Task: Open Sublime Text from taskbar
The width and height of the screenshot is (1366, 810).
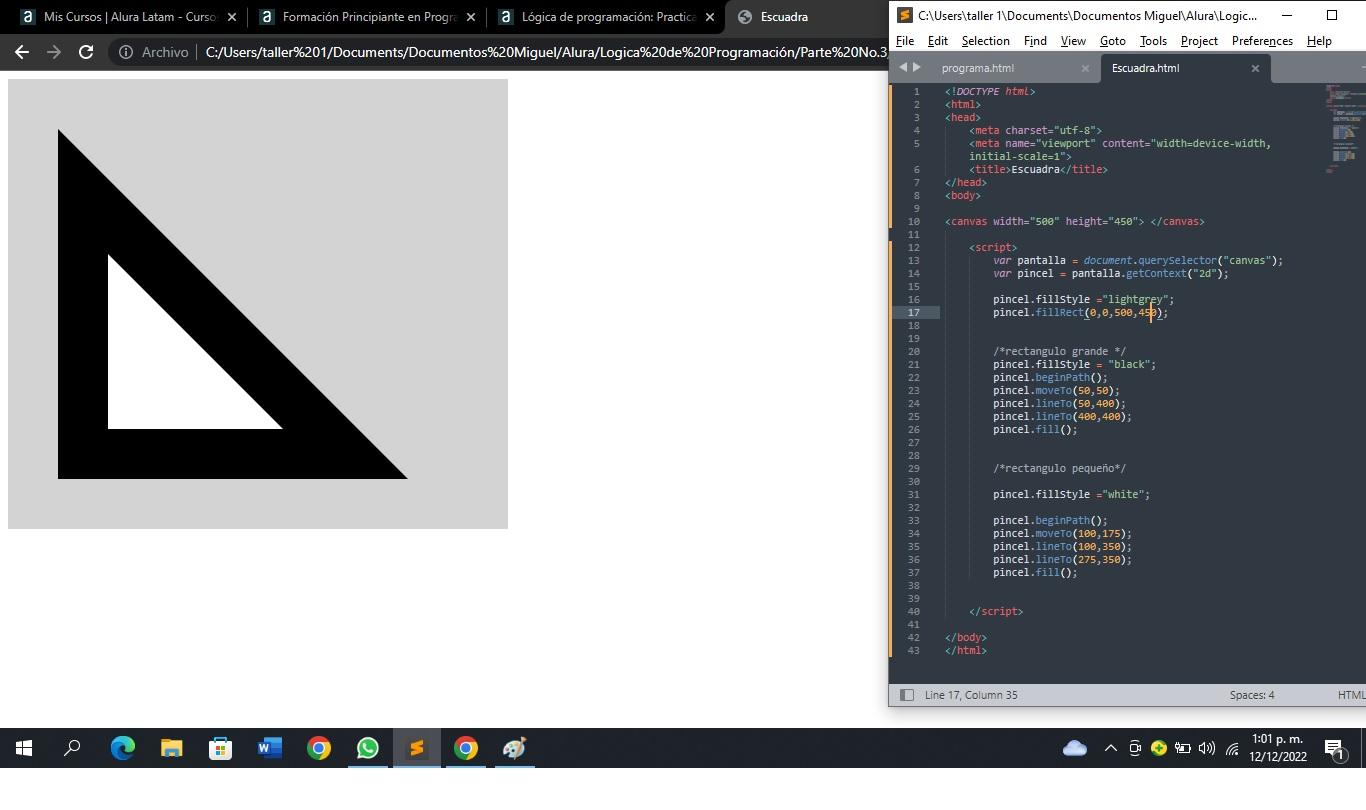Action: (416, 748)
